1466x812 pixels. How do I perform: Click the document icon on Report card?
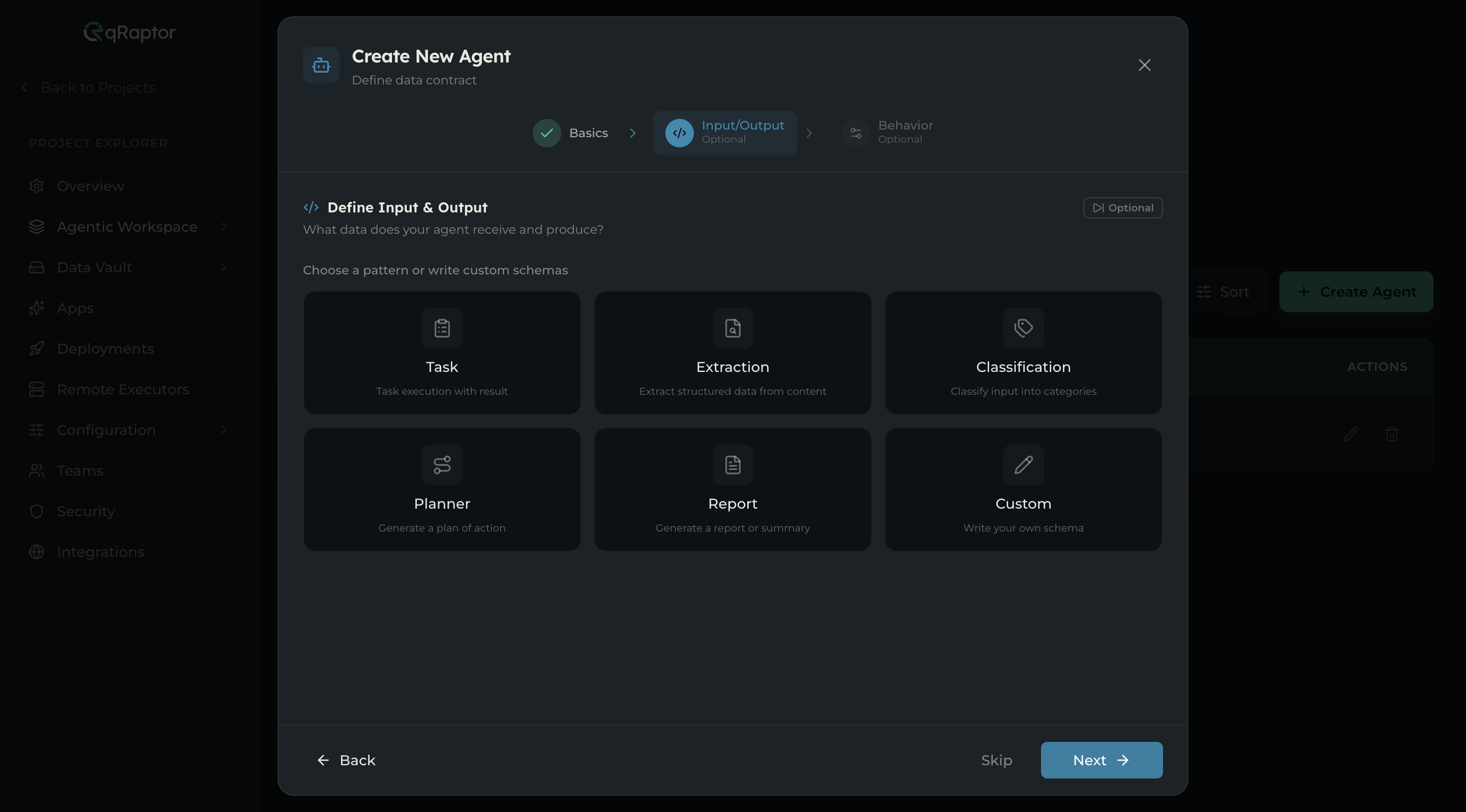point(733,465)
